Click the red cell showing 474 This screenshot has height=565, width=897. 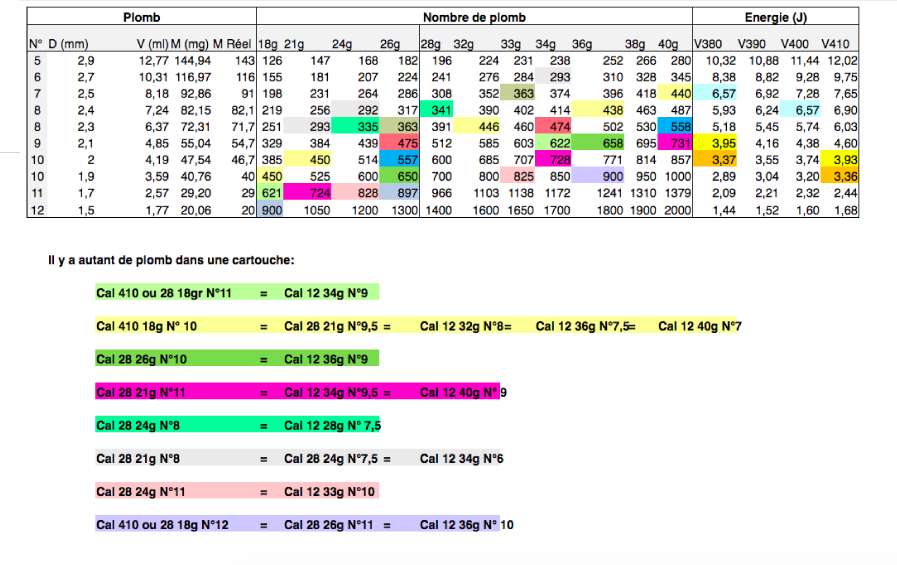coord(557,126)
